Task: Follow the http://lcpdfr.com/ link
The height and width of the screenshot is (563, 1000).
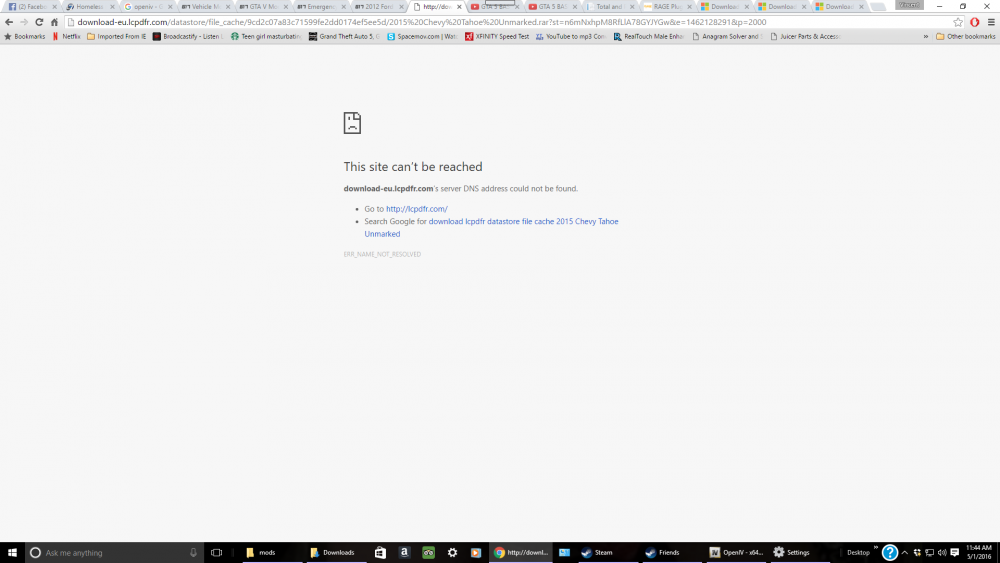Action: pyautogui.click(x=416, y=208)
